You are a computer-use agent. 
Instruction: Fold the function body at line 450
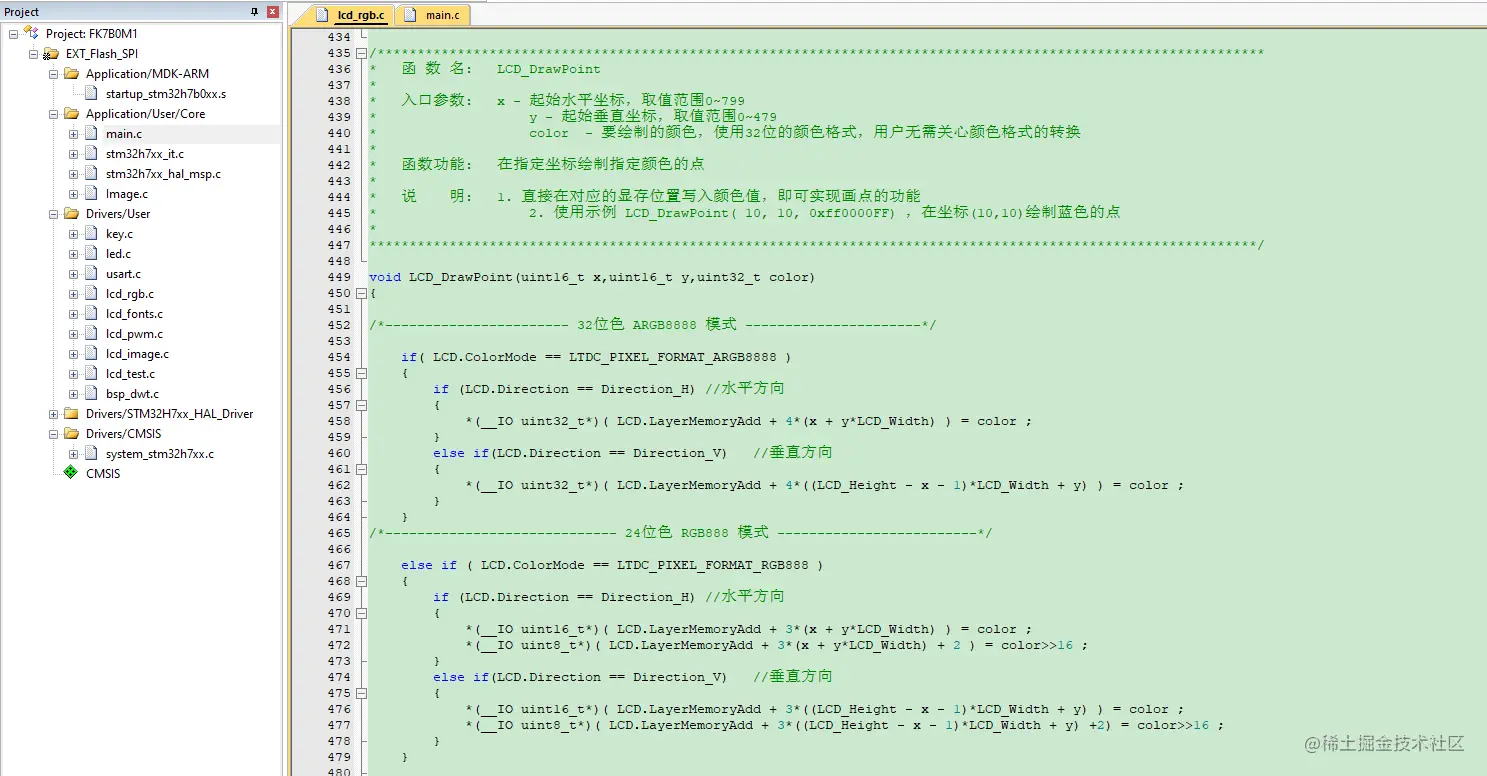[x=361, y=293]
